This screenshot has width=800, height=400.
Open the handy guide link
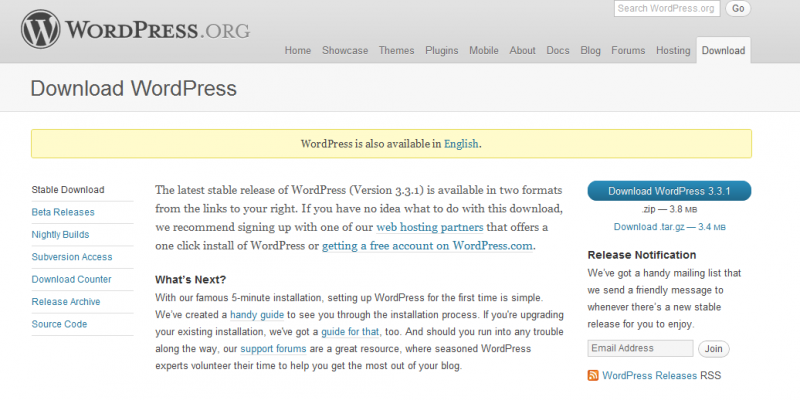coord(257,315)
